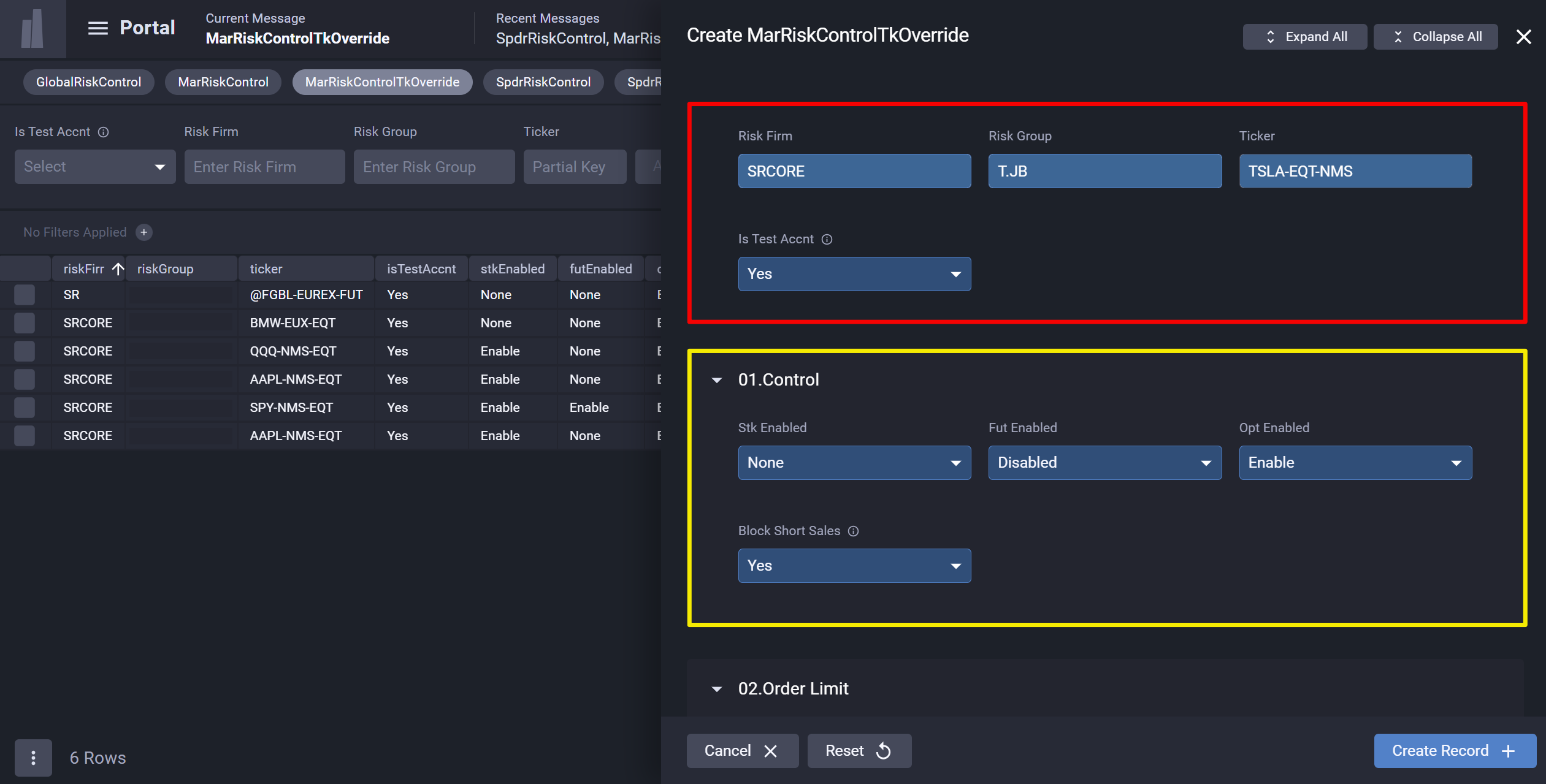Click the sort arrow on riskFirm column

click(118, 268)
